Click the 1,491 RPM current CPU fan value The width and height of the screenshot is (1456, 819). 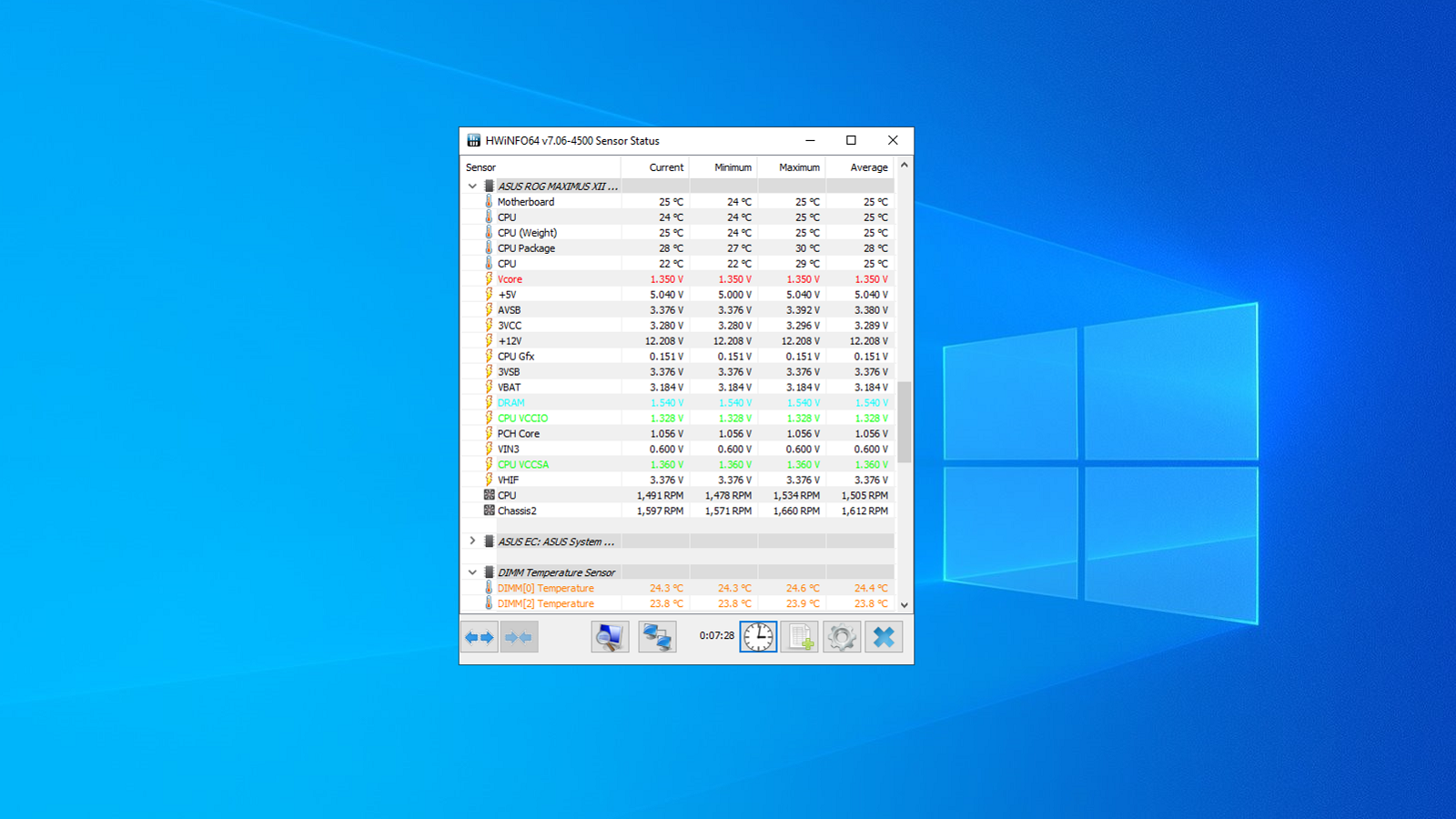point(660,496)
